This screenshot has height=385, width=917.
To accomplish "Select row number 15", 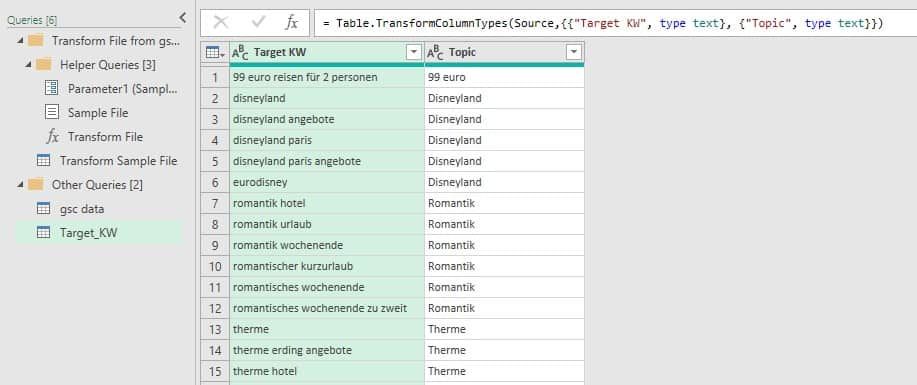I will point(215,371).
